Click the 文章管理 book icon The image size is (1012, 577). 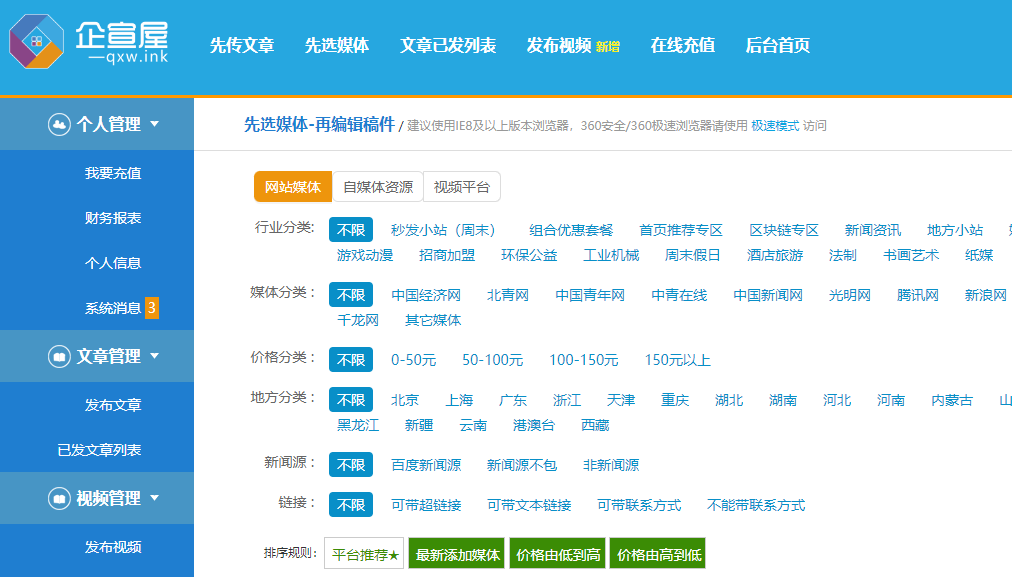click(x=59, y=356)
